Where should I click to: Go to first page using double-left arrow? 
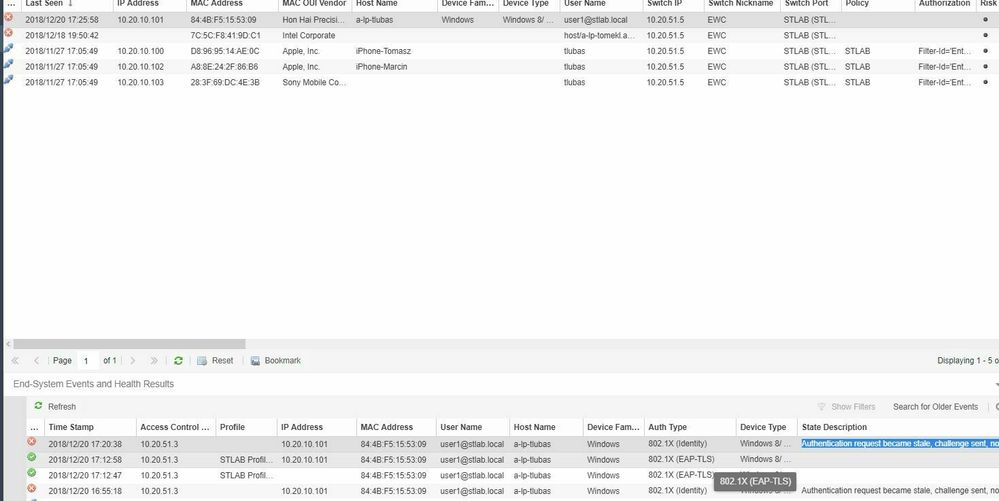click(16, 360)
